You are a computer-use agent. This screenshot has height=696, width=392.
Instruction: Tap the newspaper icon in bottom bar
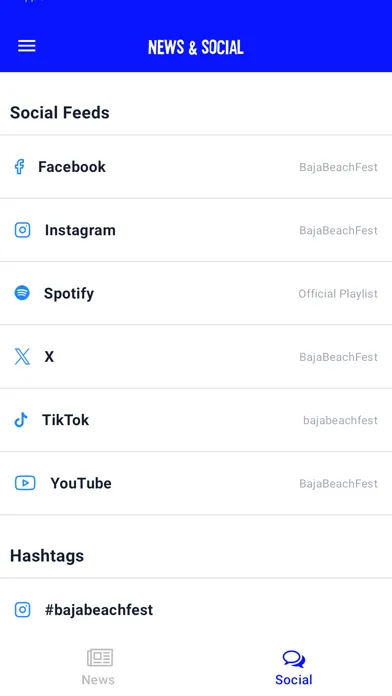click(100, 657)
